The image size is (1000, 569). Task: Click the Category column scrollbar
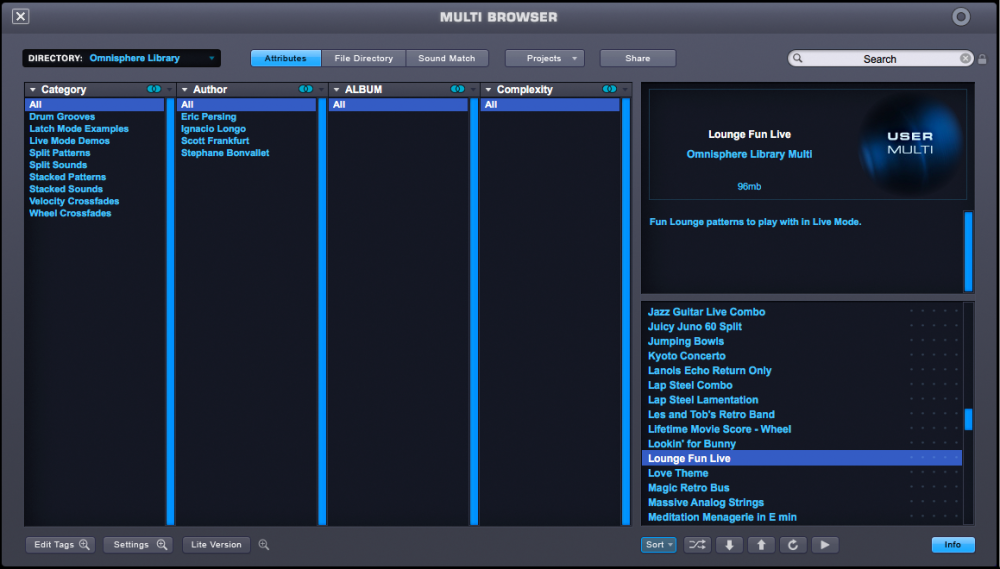click(170, 311)
